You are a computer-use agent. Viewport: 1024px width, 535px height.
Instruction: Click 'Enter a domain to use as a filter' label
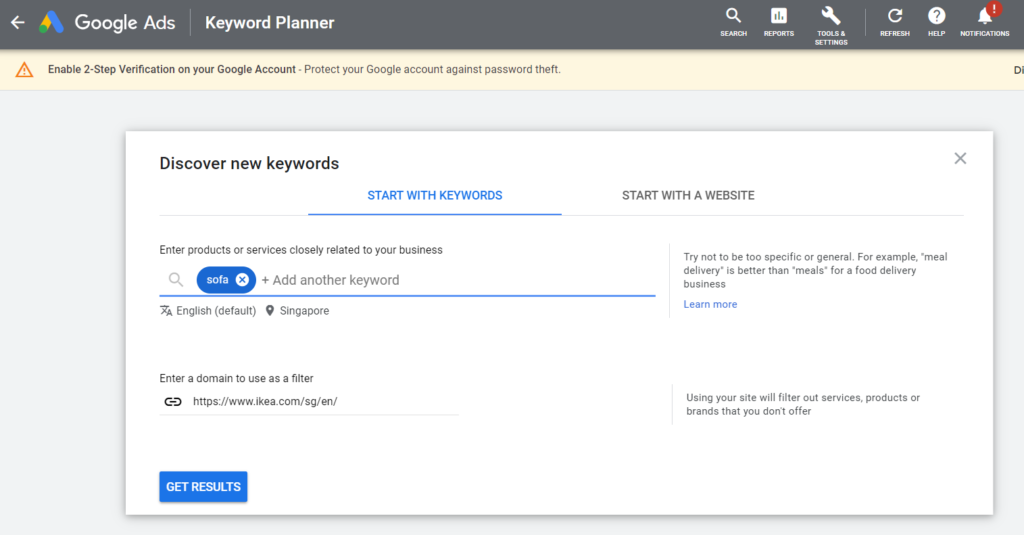236,378
